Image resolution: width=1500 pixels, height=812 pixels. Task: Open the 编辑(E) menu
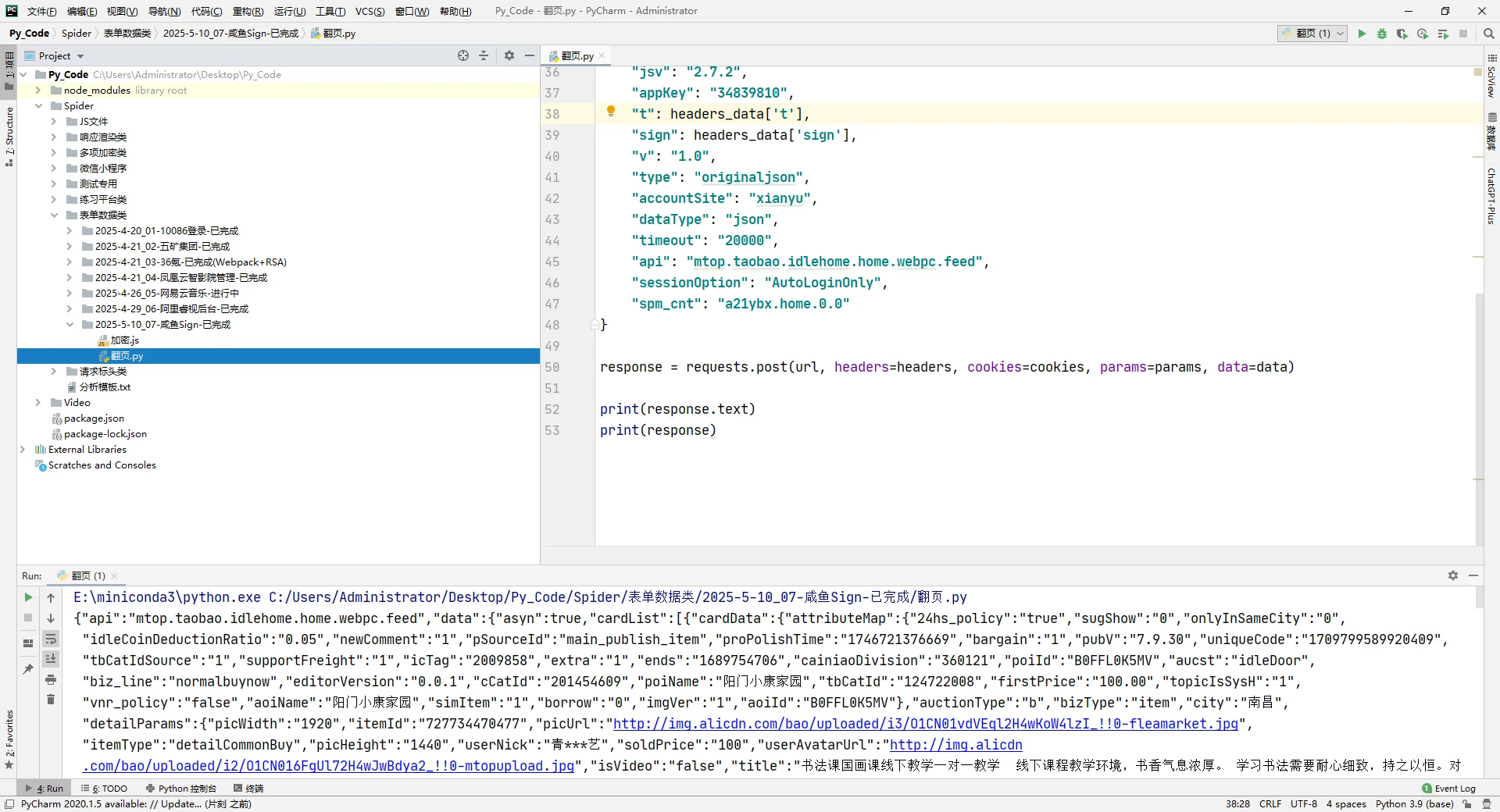[82, 11]
